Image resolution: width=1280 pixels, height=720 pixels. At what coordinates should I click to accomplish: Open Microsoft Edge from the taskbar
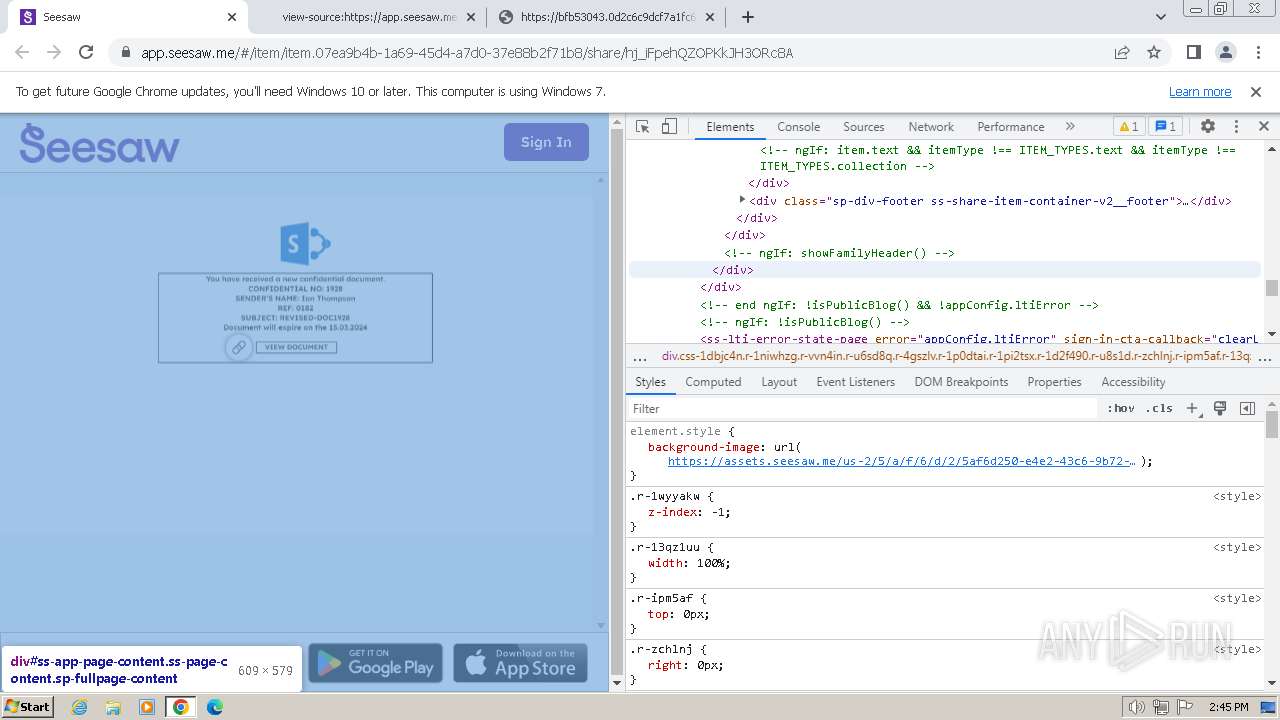click(x=214, y=707)
